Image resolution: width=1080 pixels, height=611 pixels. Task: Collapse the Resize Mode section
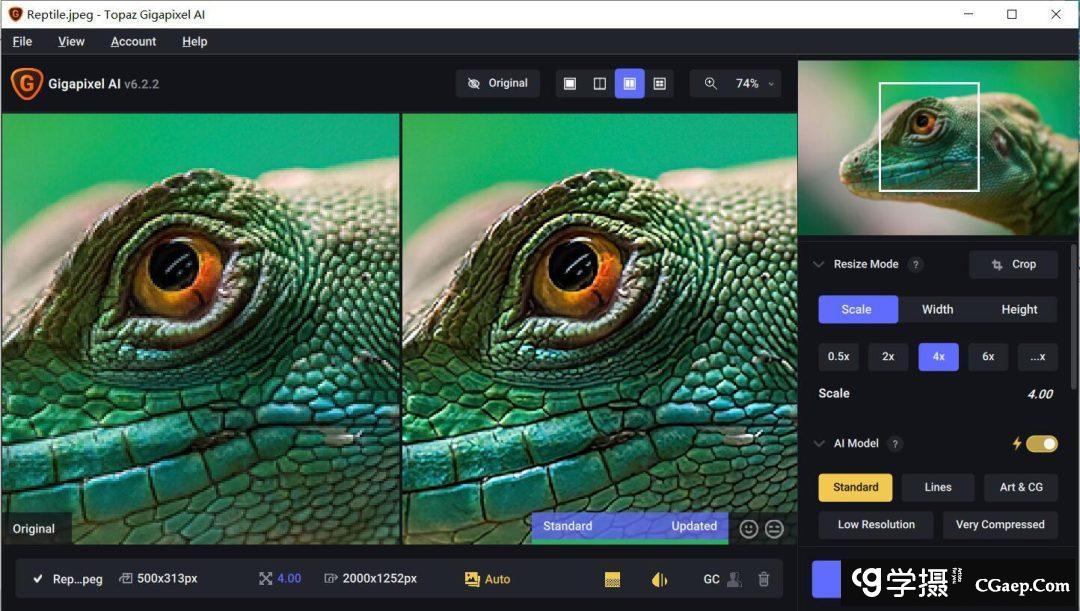coord(818,265)
